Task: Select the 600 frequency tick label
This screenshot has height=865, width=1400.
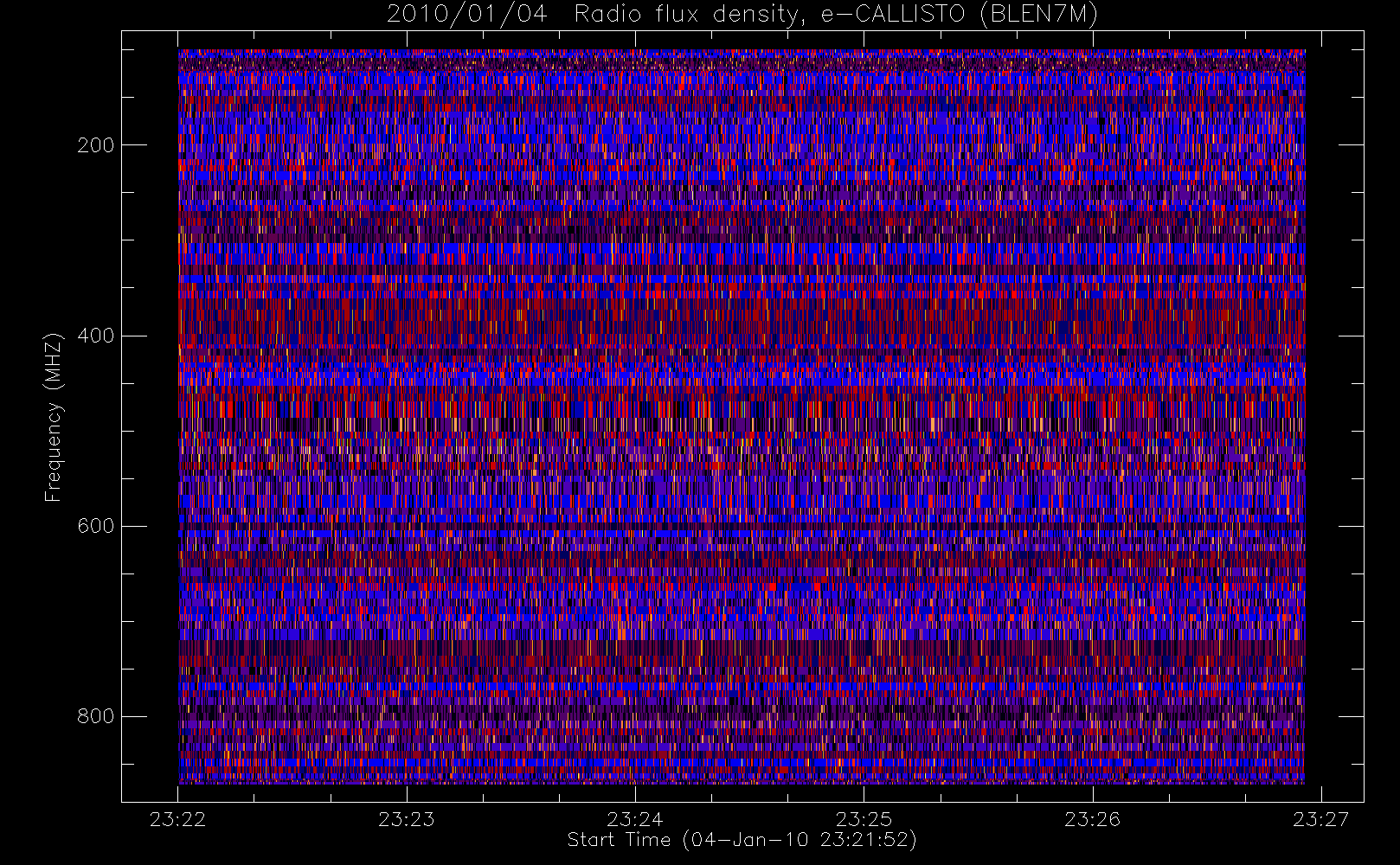Action: coord(95,526)
